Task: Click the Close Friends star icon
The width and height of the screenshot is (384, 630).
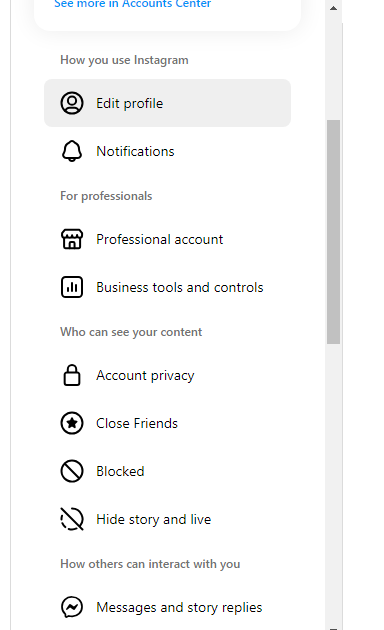Action: pos(72,423)
